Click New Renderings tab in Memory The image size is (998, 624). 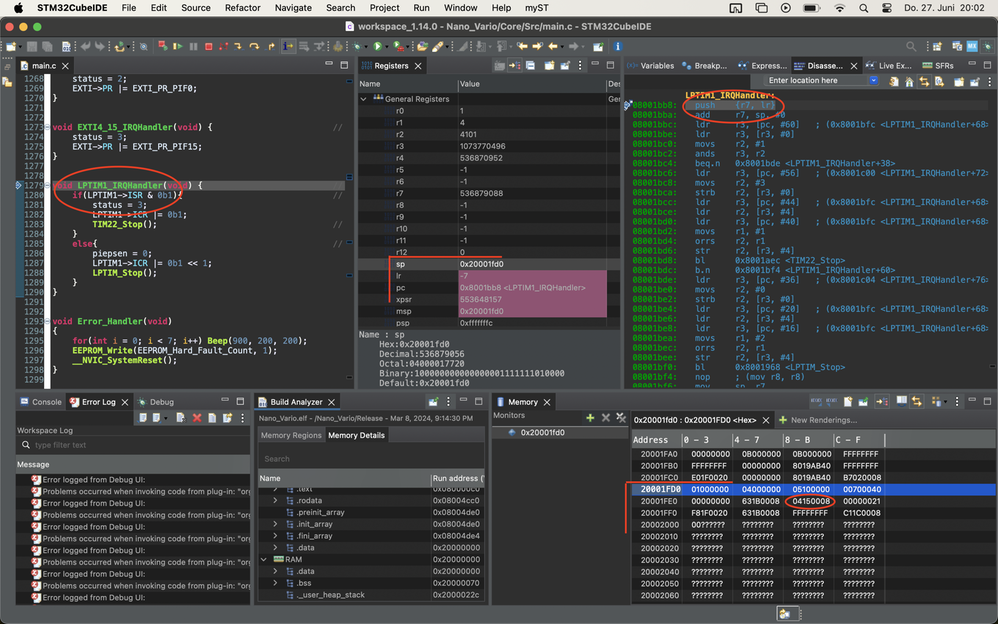(826, 420)
